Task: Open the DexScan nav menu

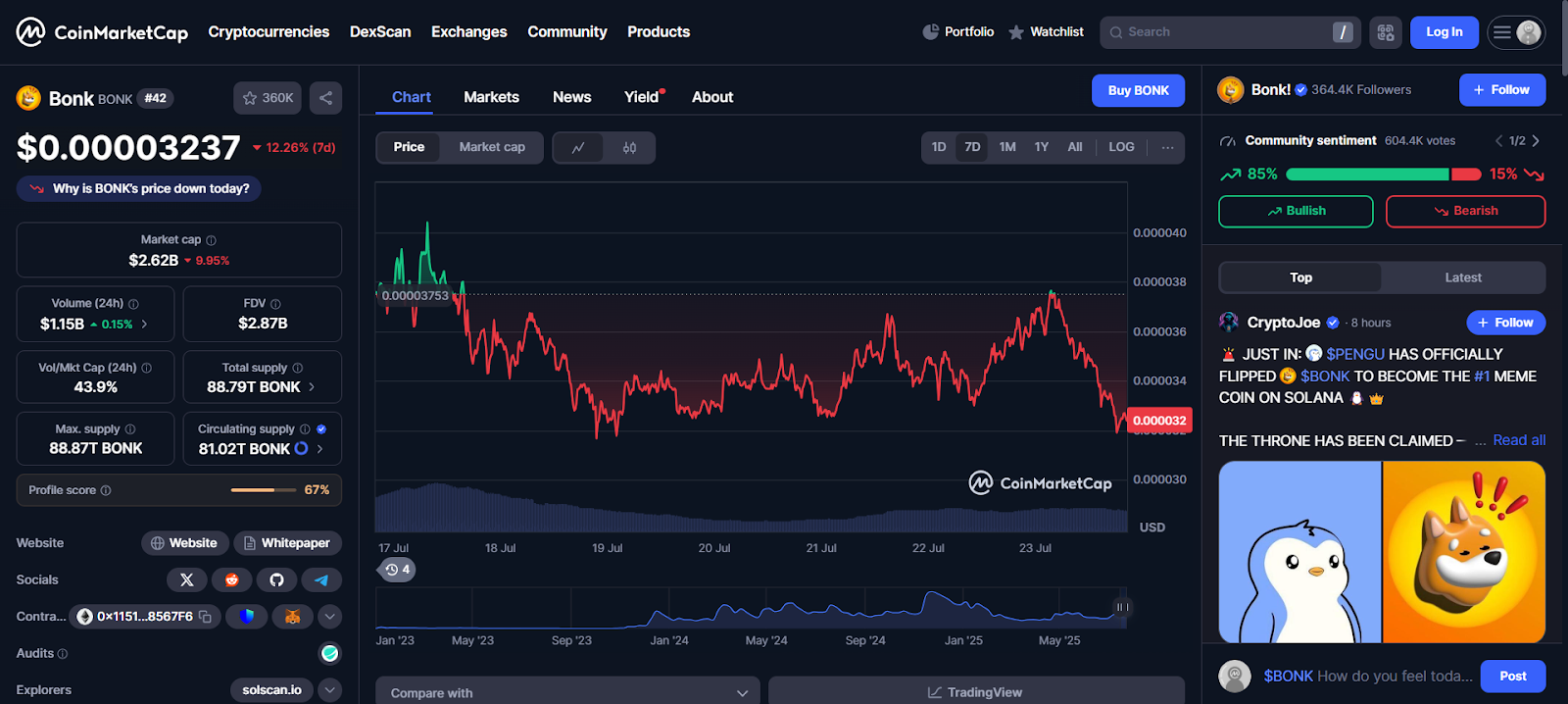Action: [x=380, y=32]
